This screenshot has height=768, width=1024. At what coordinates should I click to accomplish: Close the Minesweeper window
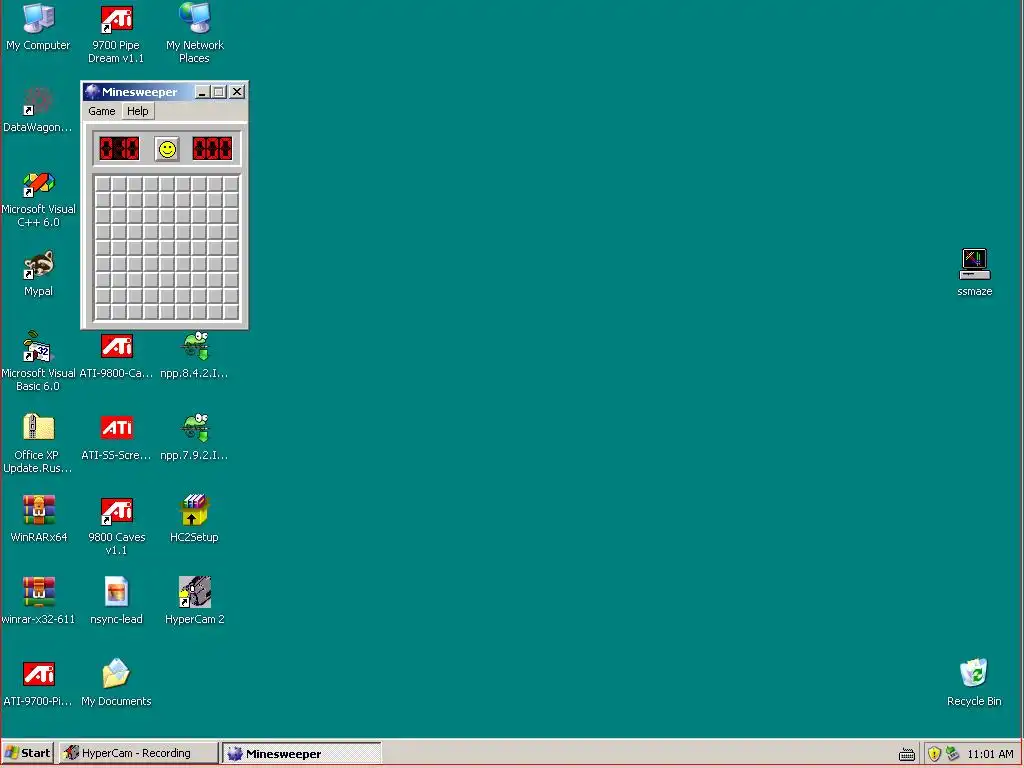tap(237, 92)
